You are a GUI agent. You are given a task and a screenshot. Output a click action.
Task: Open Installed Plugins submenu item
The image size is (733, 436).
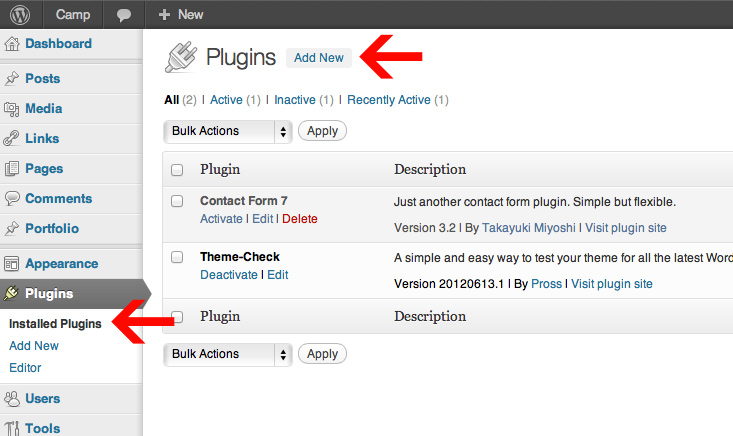(55, 324)
